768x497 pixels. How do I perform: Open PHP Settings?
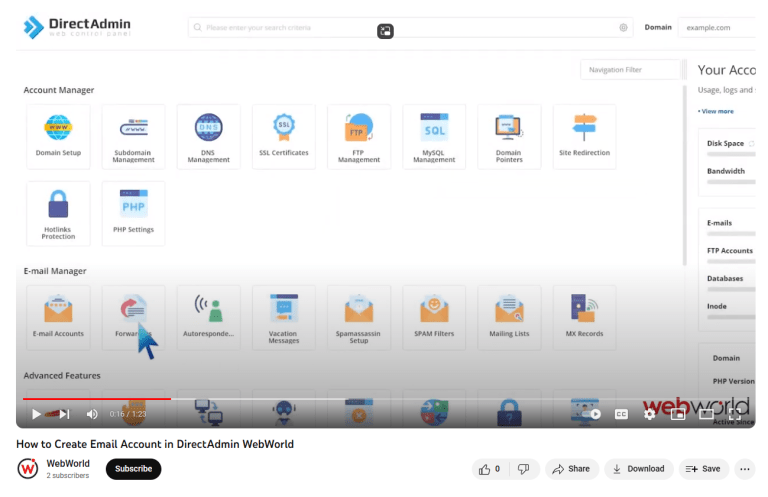133,213
